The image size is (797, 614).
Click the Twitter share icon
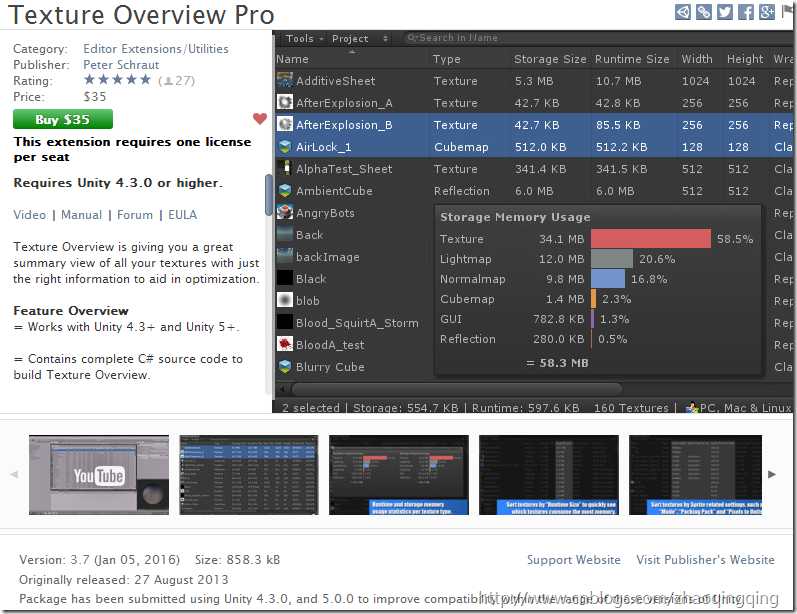pyautogui.click(x=724, y=12)
